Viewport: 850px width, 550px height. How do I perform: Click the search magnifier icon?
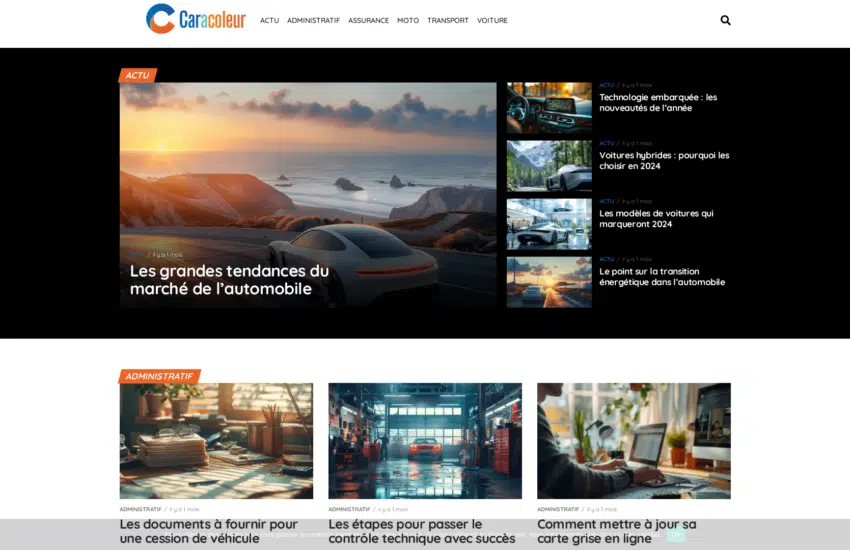click(x=725, y=20)
